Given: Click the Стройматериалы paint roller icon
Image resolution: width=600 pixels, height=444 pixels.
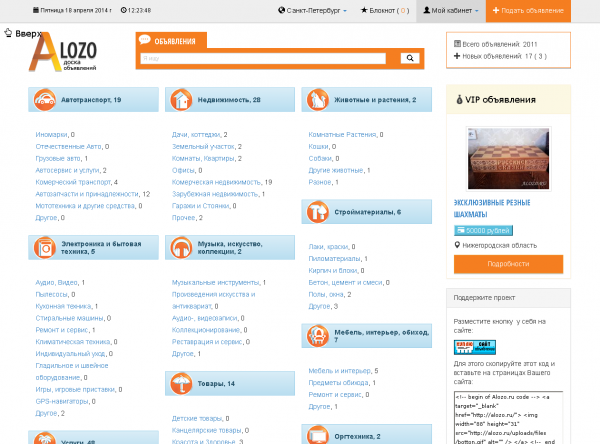Looking at the screenshot, I should [x=317, y=212].
